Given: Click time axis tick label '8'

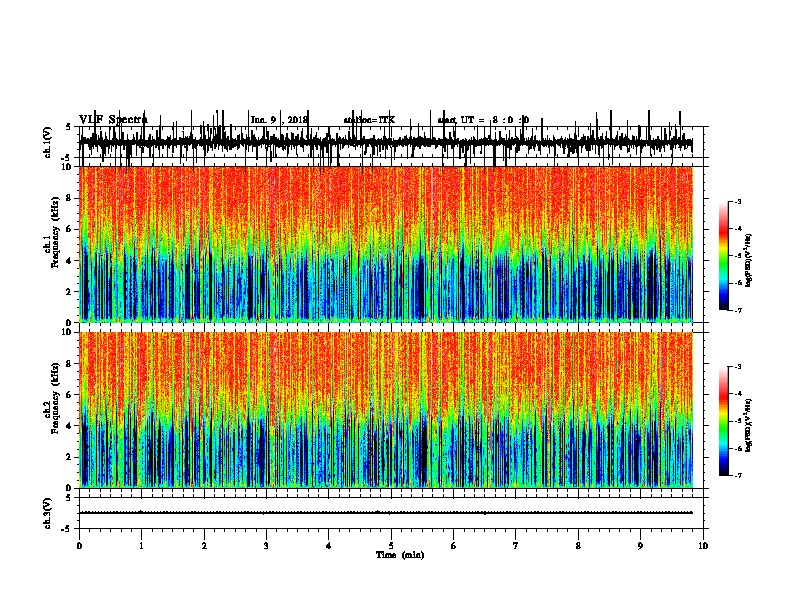Looking at the screenshot, I should 578,545.
